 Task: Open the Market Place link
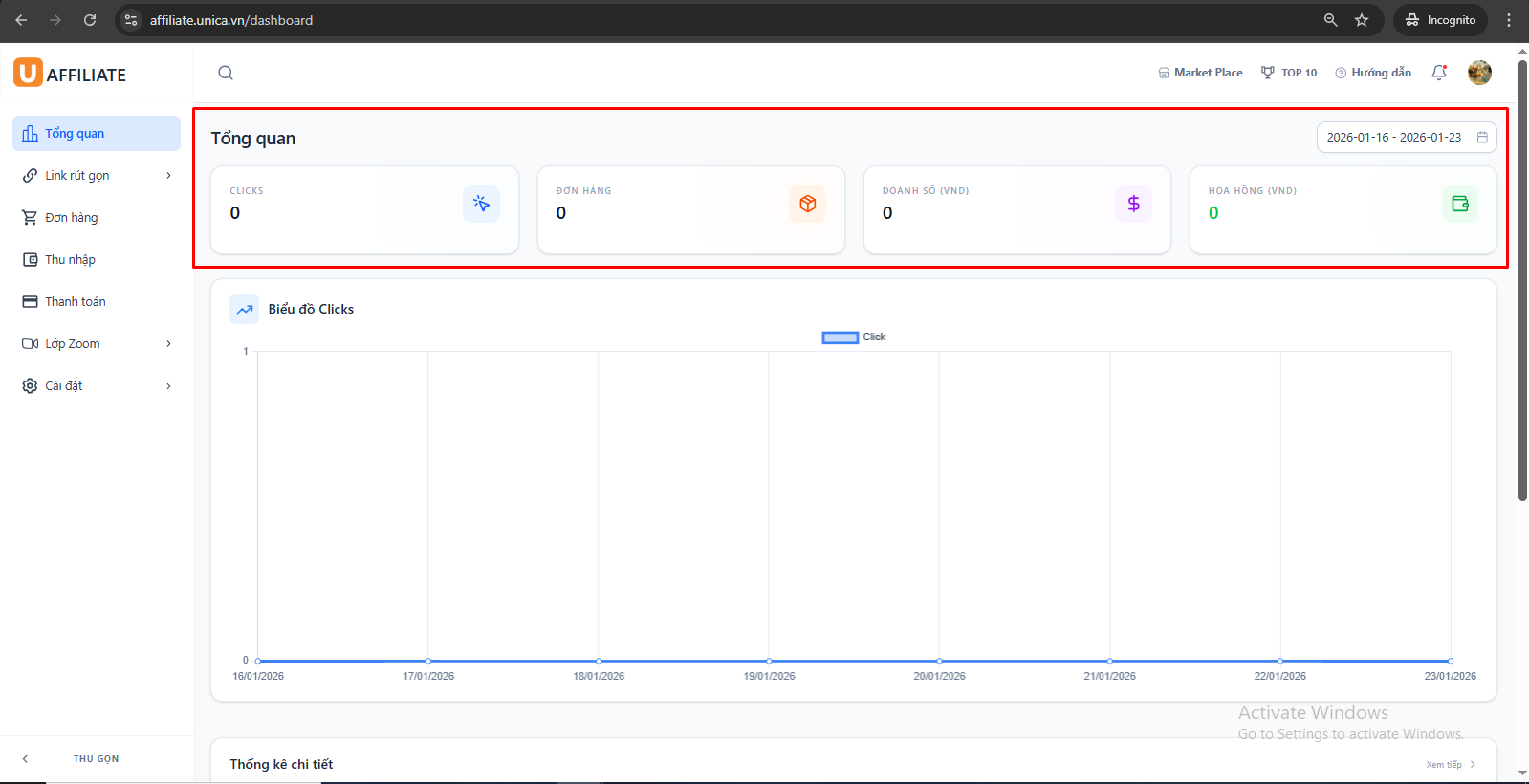[x=1200, y=73]
